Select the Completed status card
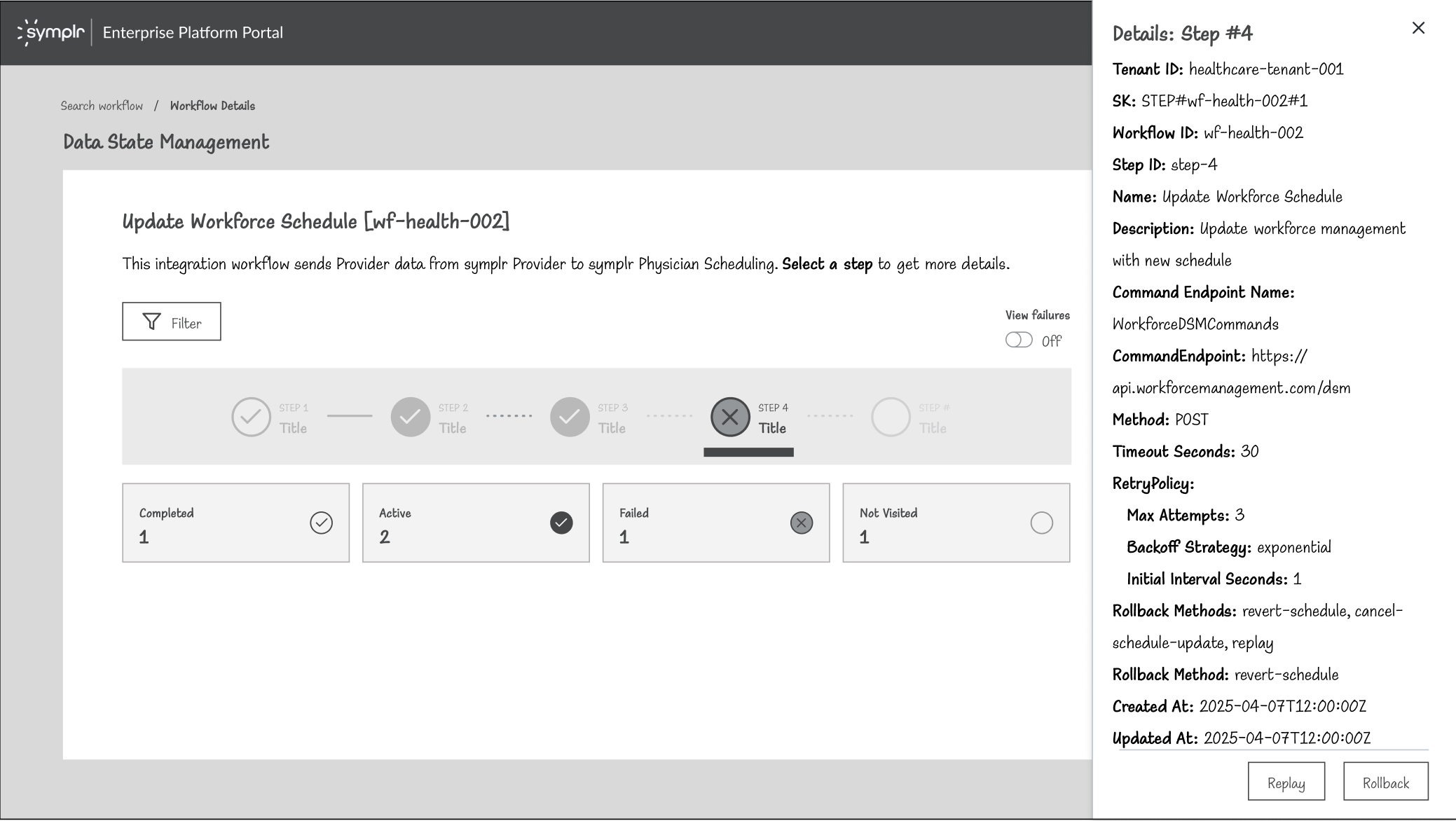 [x=236, y=523]
